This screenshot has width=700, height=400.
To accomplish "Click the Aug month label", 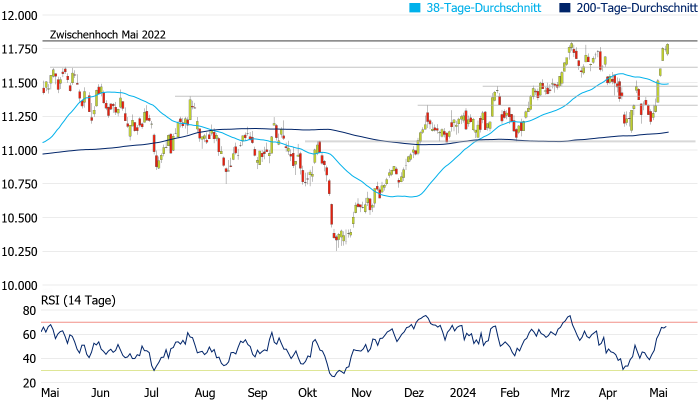I will coord(205,393).
